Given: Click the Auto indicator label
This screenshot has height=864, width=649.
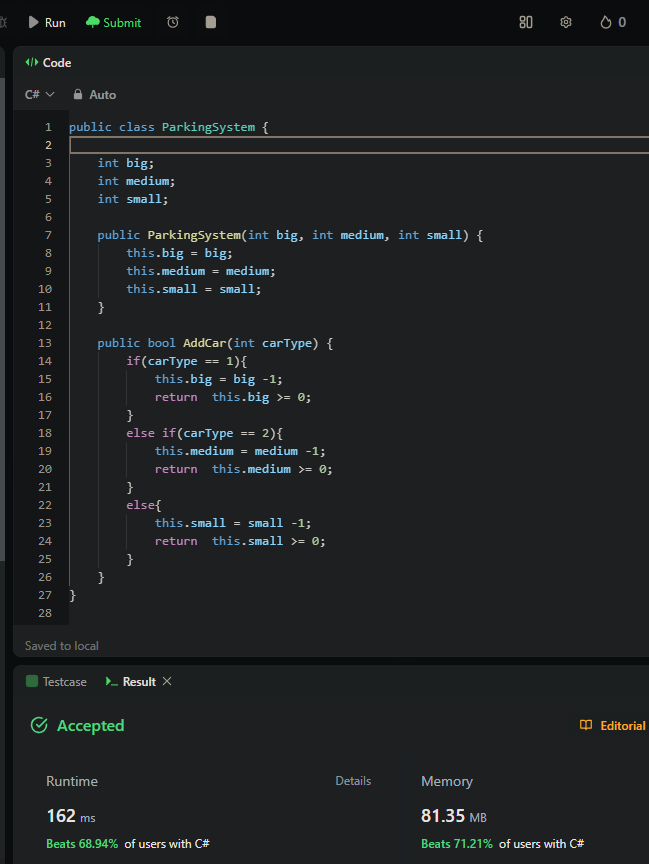Looking at the screenshot, I should point(102,95).
